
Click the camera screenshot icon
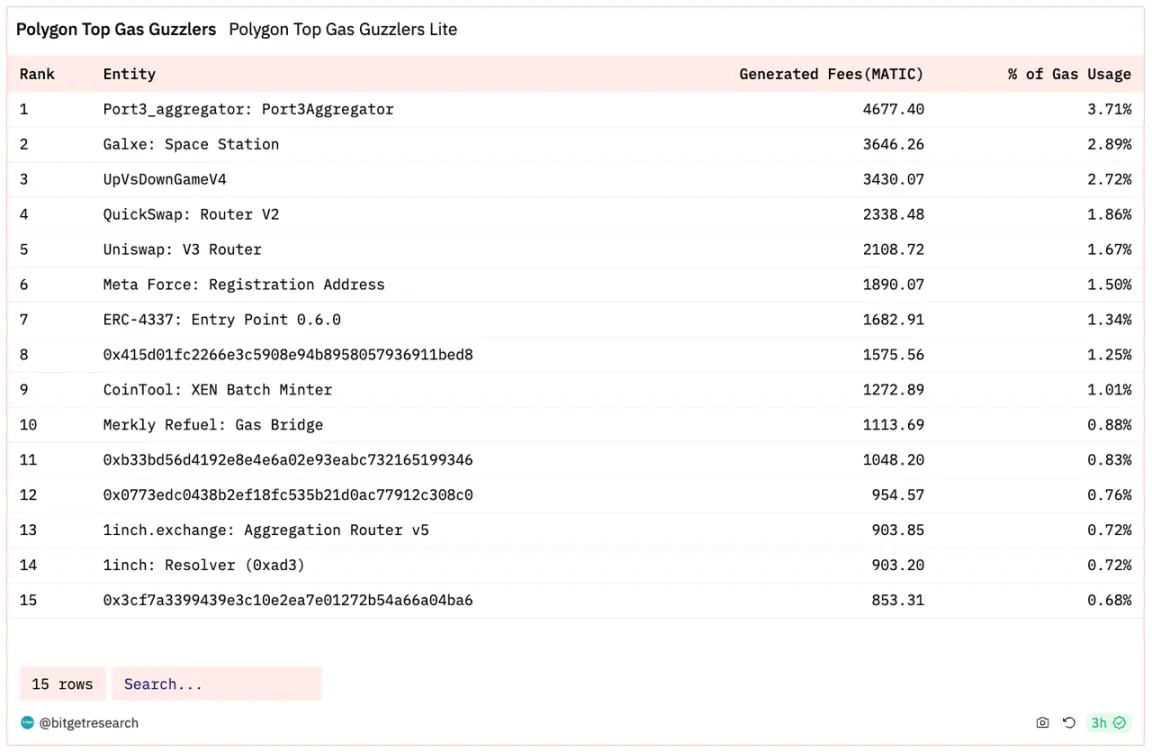(x=1043, y=723)
